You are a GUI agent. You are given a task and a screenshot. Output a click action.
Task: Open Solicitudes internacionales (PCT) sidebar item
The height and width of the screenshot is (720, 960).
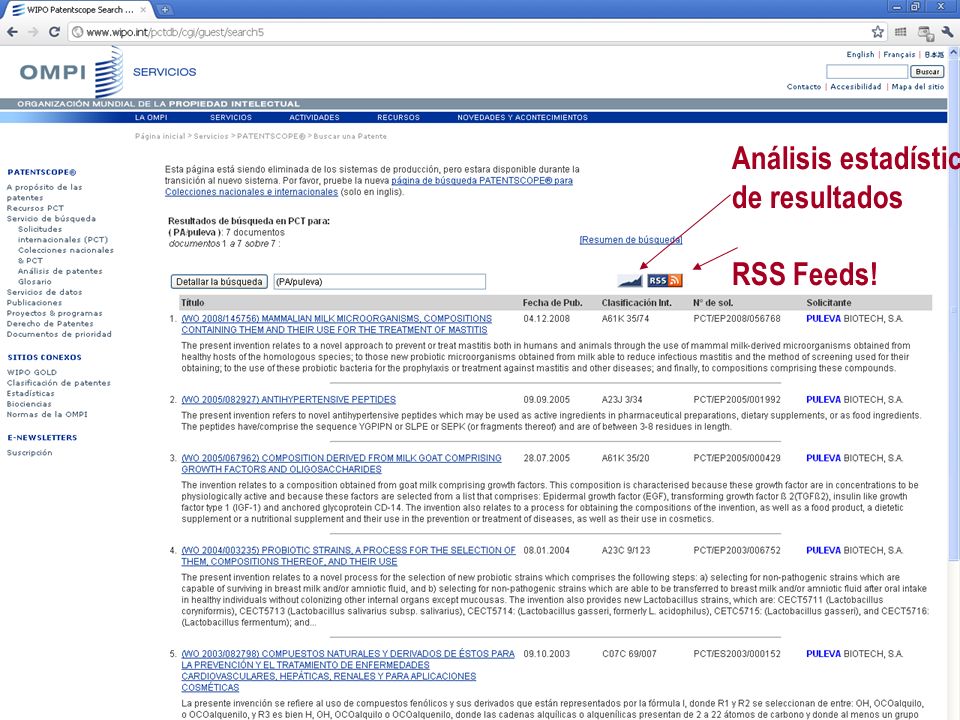pos(62,234)
